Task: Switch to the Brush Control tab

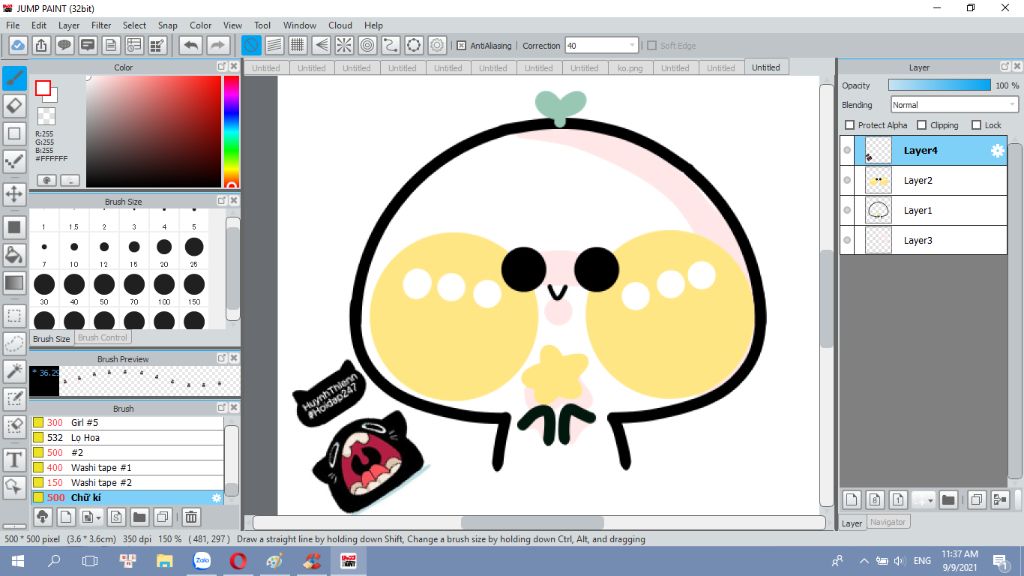Action: [x=103, y=338]
